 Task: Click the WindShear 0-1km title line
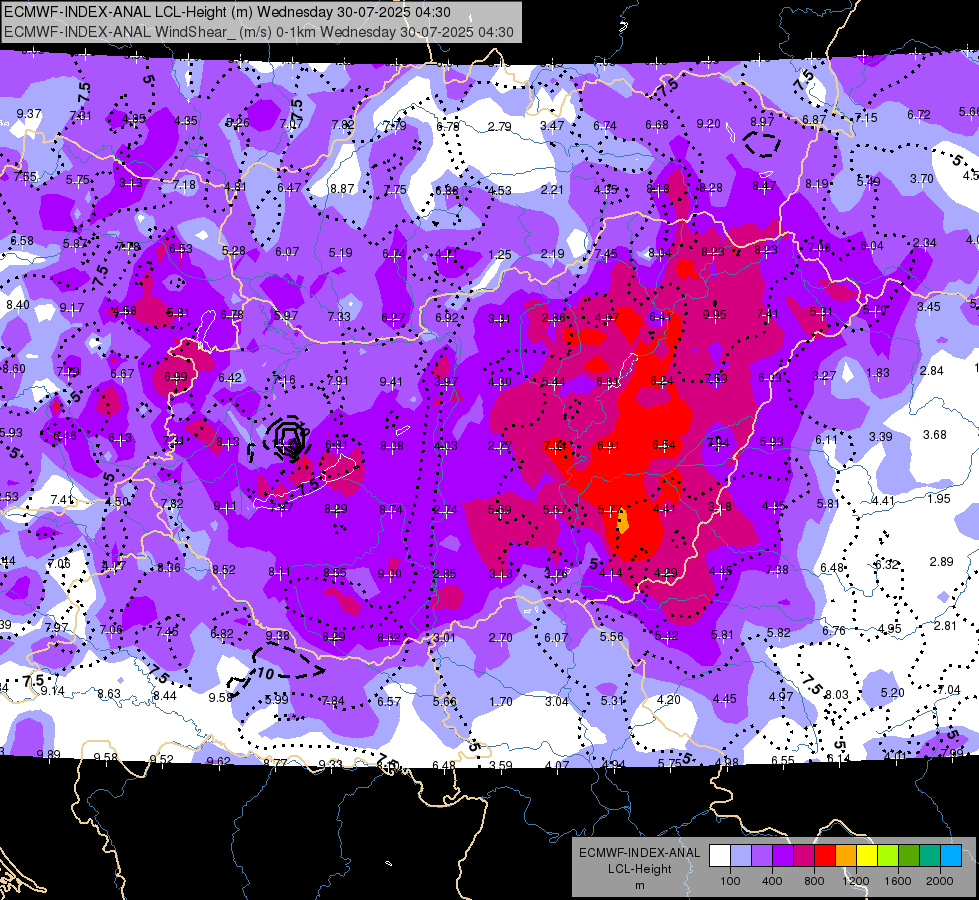[x=258, y=32]
